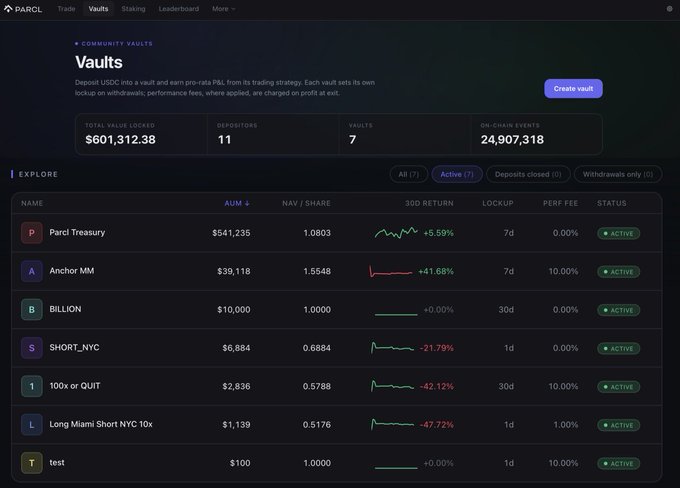Click the $39,118 AUM value
Image resolution: width=680 pixels, height=488 pixels.
click(x=234, y=271)
